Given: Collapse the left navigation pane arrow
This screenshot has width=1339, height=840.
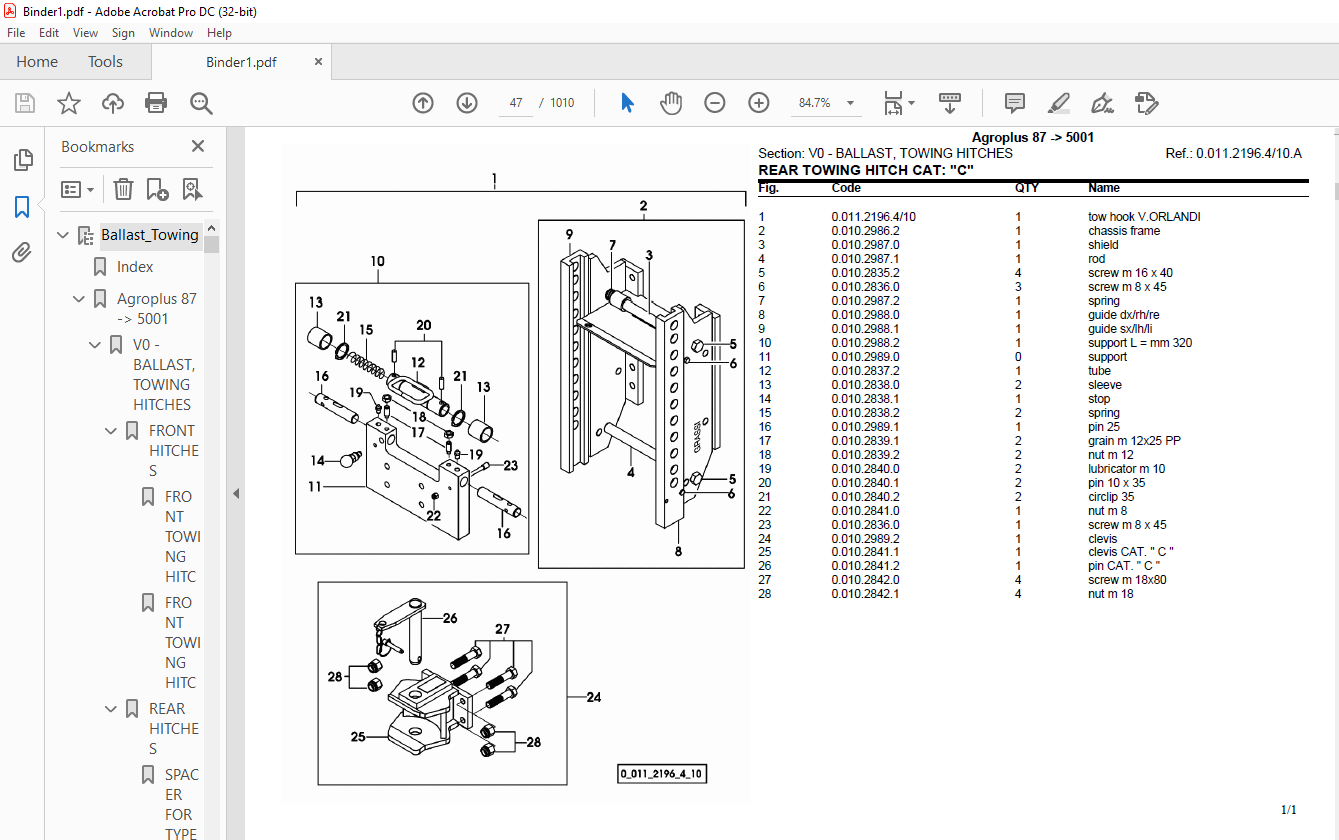Looking at the screenshot, I should tap(236, 493).
